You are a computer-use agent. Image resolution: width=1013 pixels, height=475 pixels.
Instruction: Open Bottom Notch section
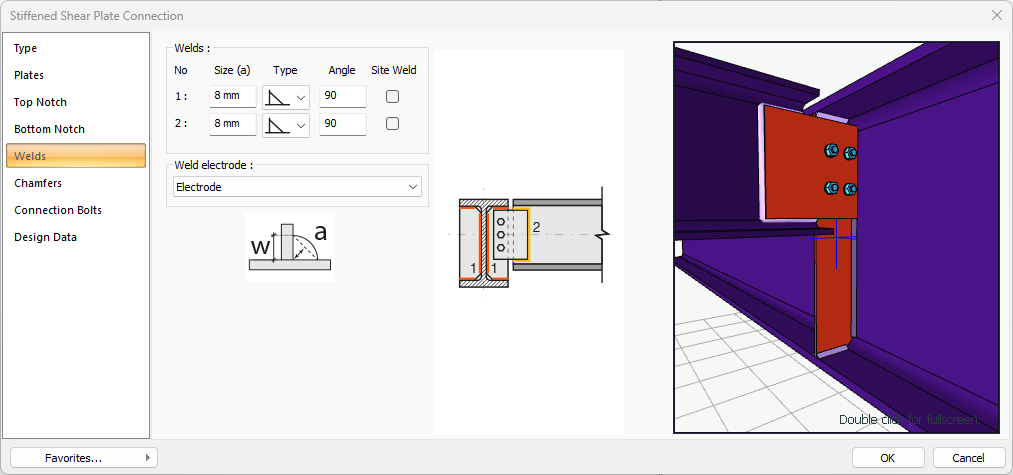(x=49, y=129)
